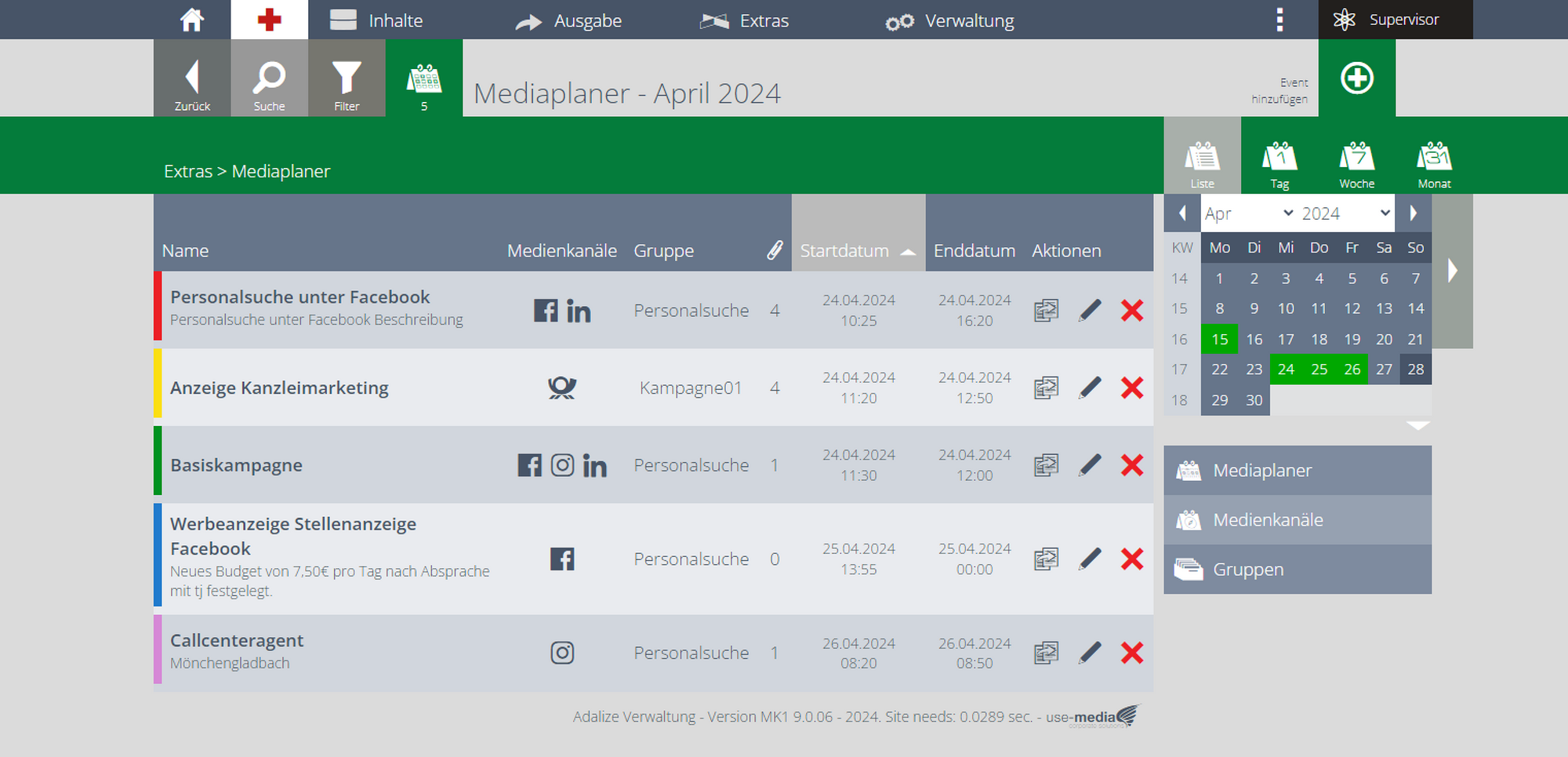Open the Filter funnel tool
Viewport: 1568px width, 757px height.
(x=347, y=78)
